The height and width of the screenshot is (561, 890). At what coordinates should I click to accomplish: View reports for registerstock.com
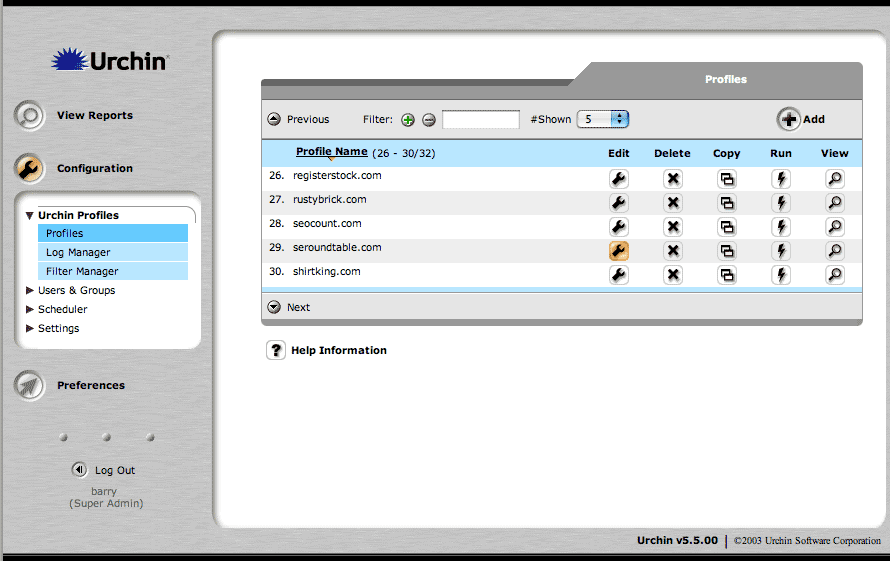pos(835,179)
